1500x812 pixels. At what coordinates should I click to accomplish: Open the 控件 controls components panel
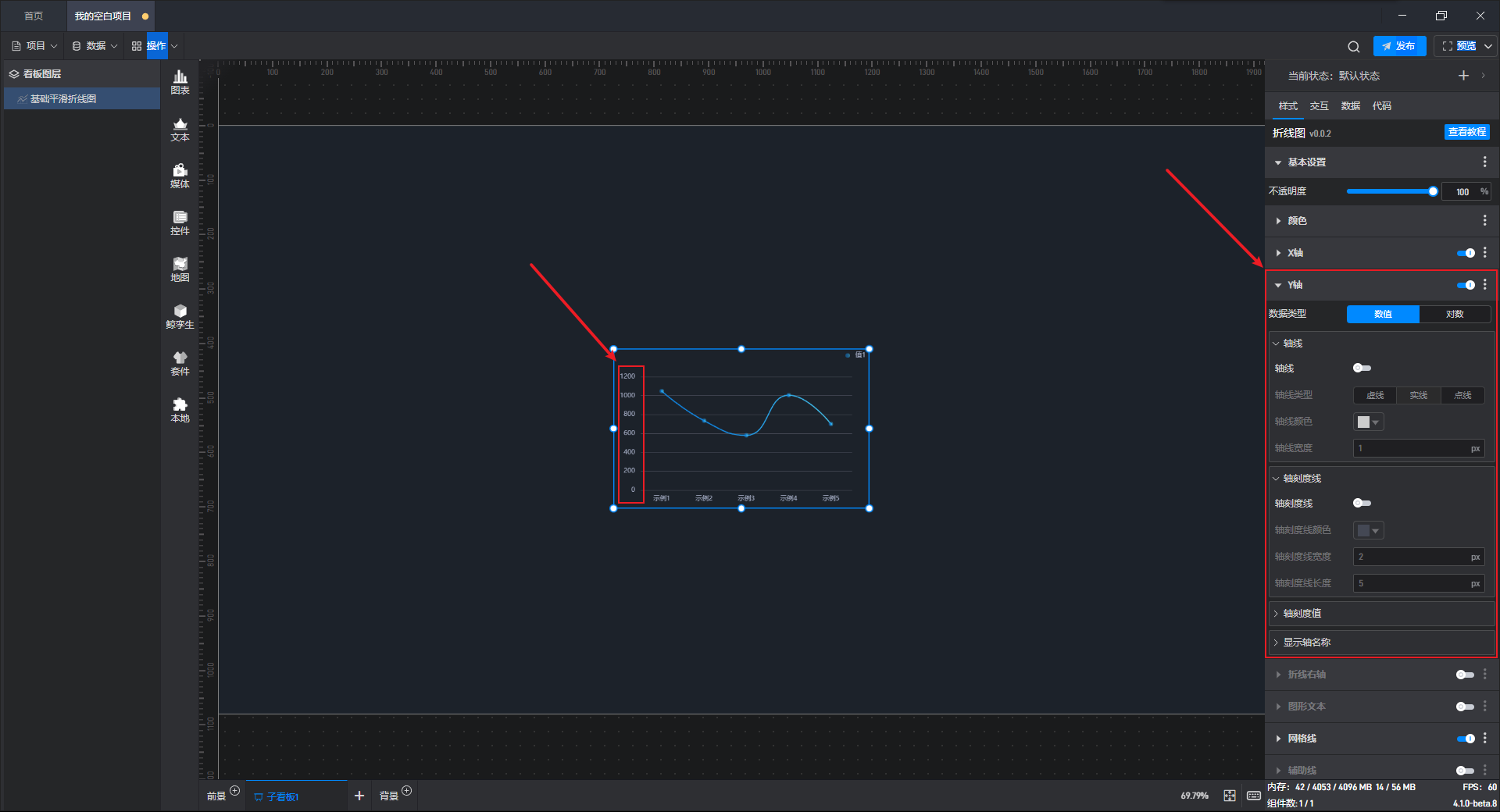coord(180,223)
